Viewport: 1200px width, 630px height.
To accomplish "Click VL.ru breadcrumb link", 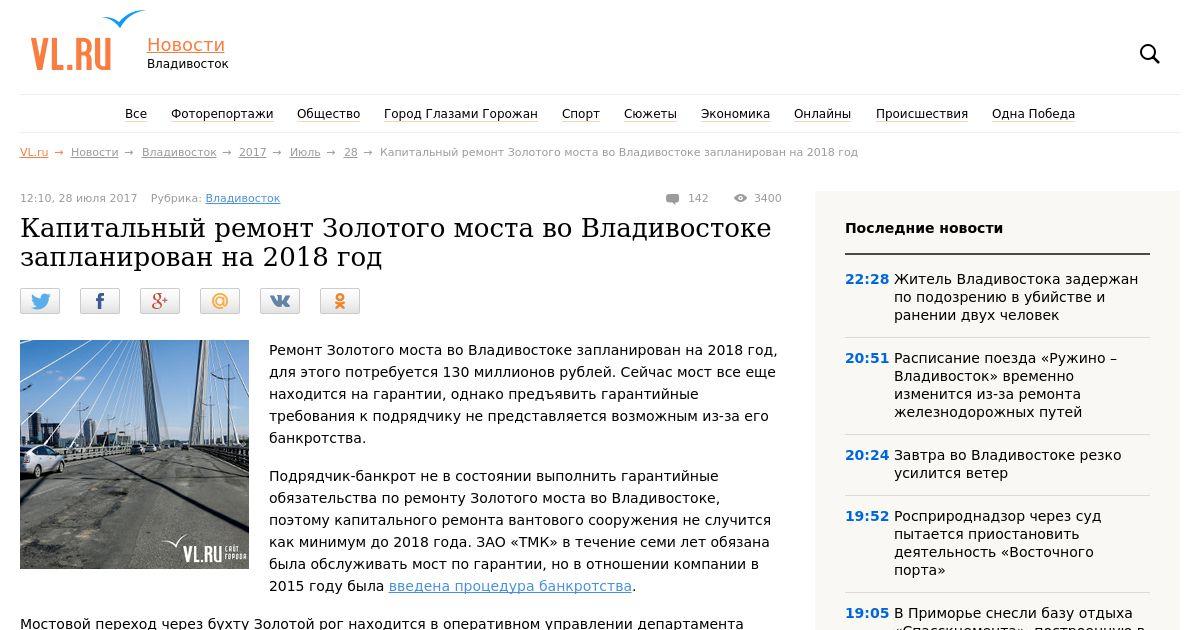I will 34,152.
